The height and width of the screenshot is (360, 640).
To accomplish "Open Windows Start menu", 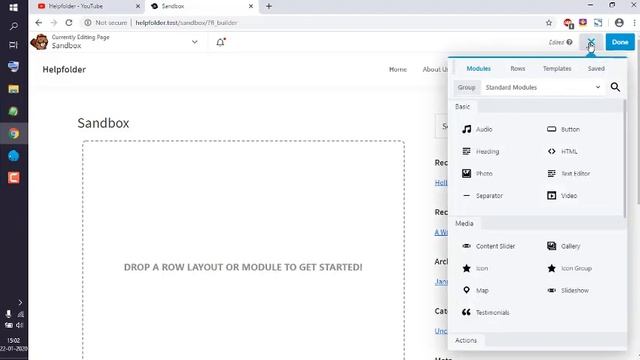I will pyautogui.click(x=13, y=7).
